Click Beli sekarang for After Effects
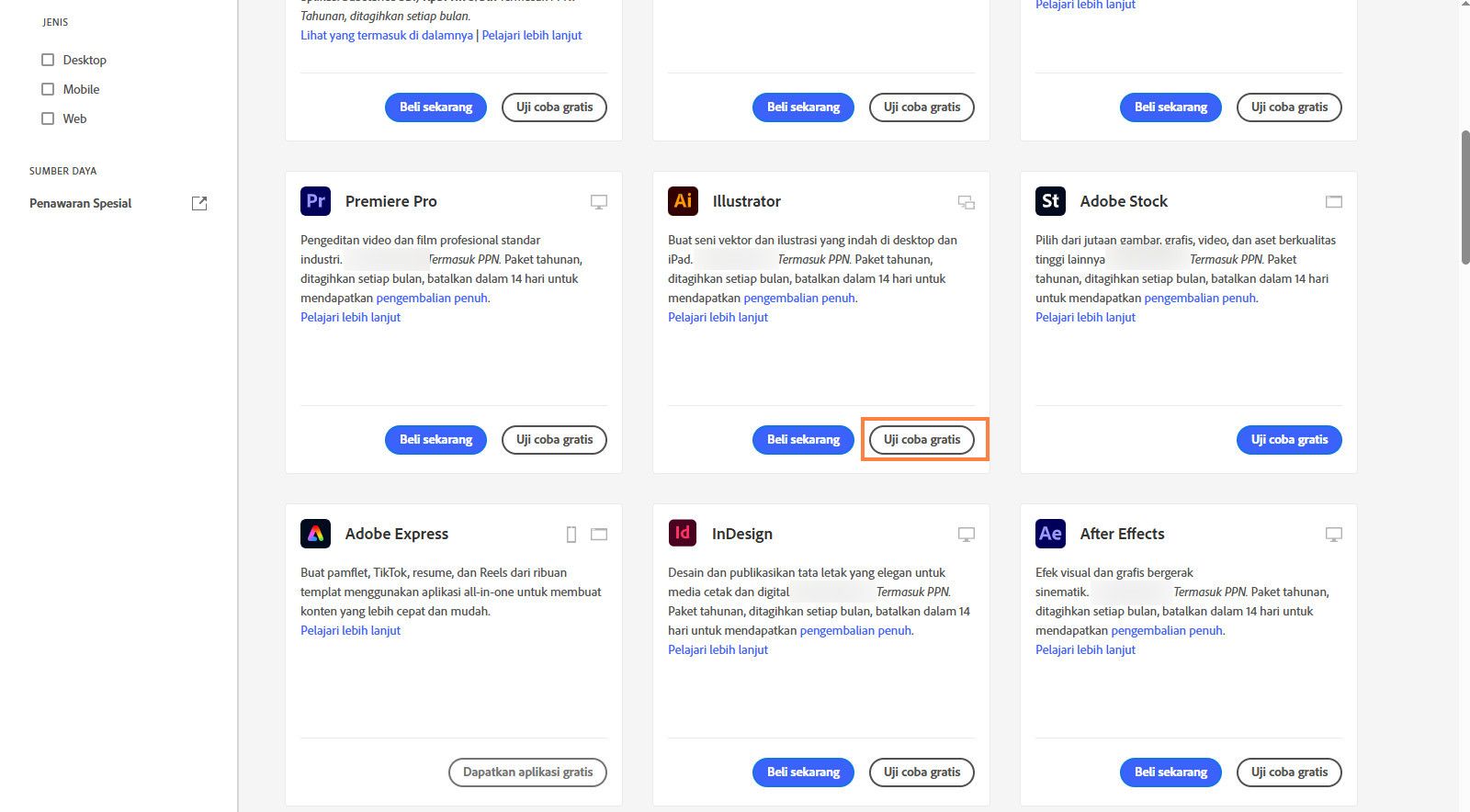Image resolution: width=1470 pixels, height=812 pixels. [x=1170, y=773]
